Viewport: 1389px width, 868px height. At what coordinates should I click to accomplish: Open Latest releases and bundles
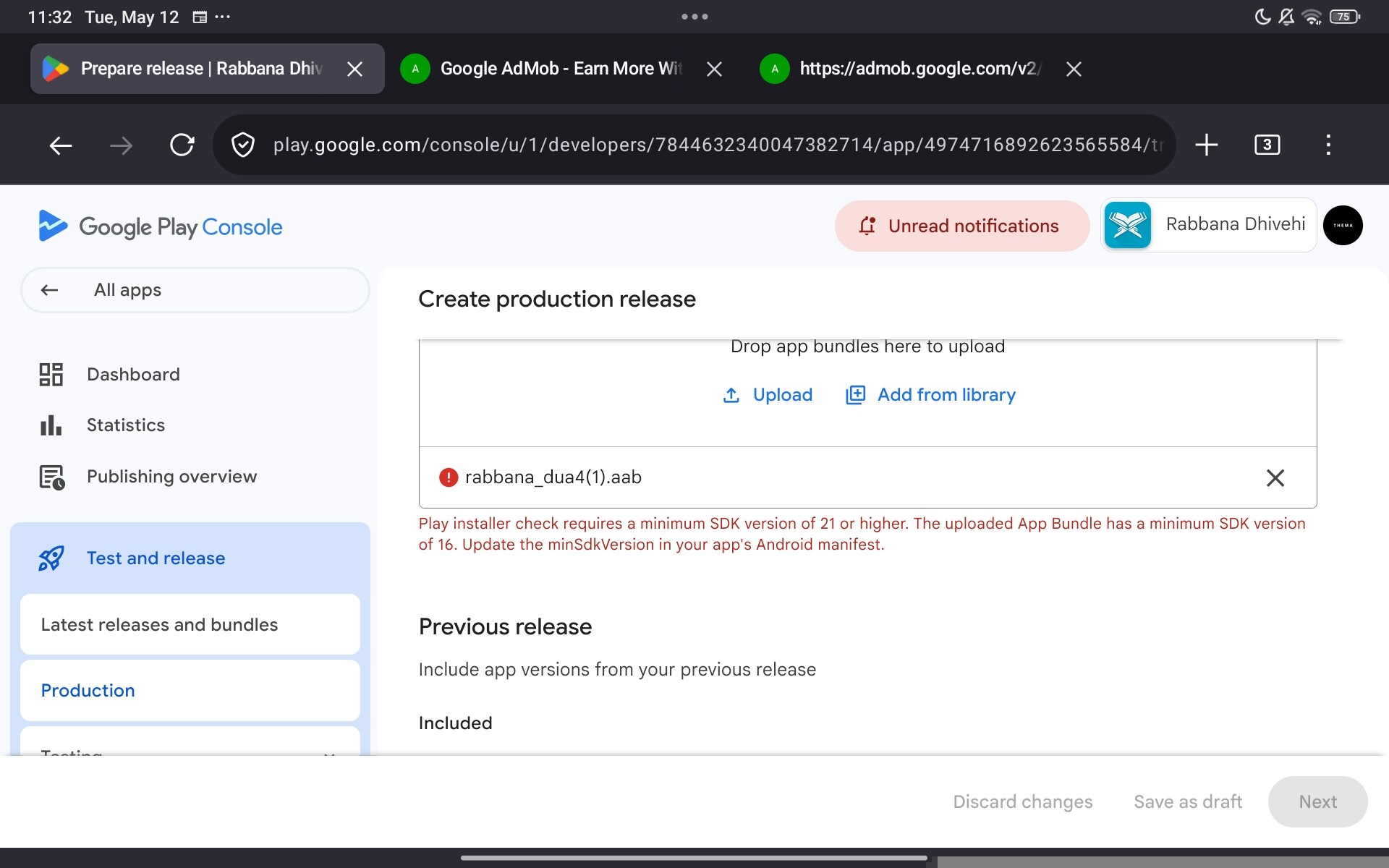[190, 624]
